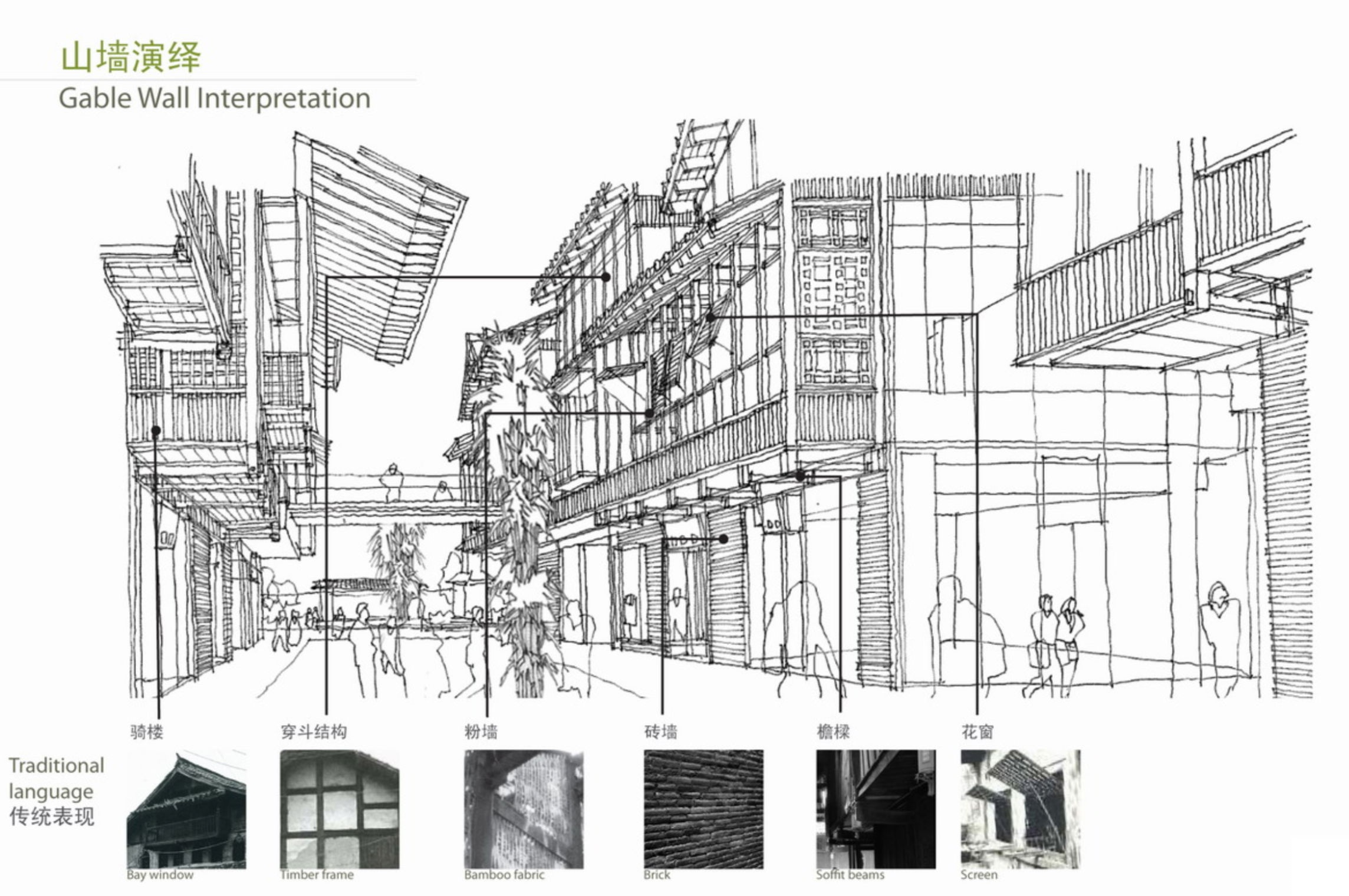
Task: Click the caption "Screen"
Action: 979,875
